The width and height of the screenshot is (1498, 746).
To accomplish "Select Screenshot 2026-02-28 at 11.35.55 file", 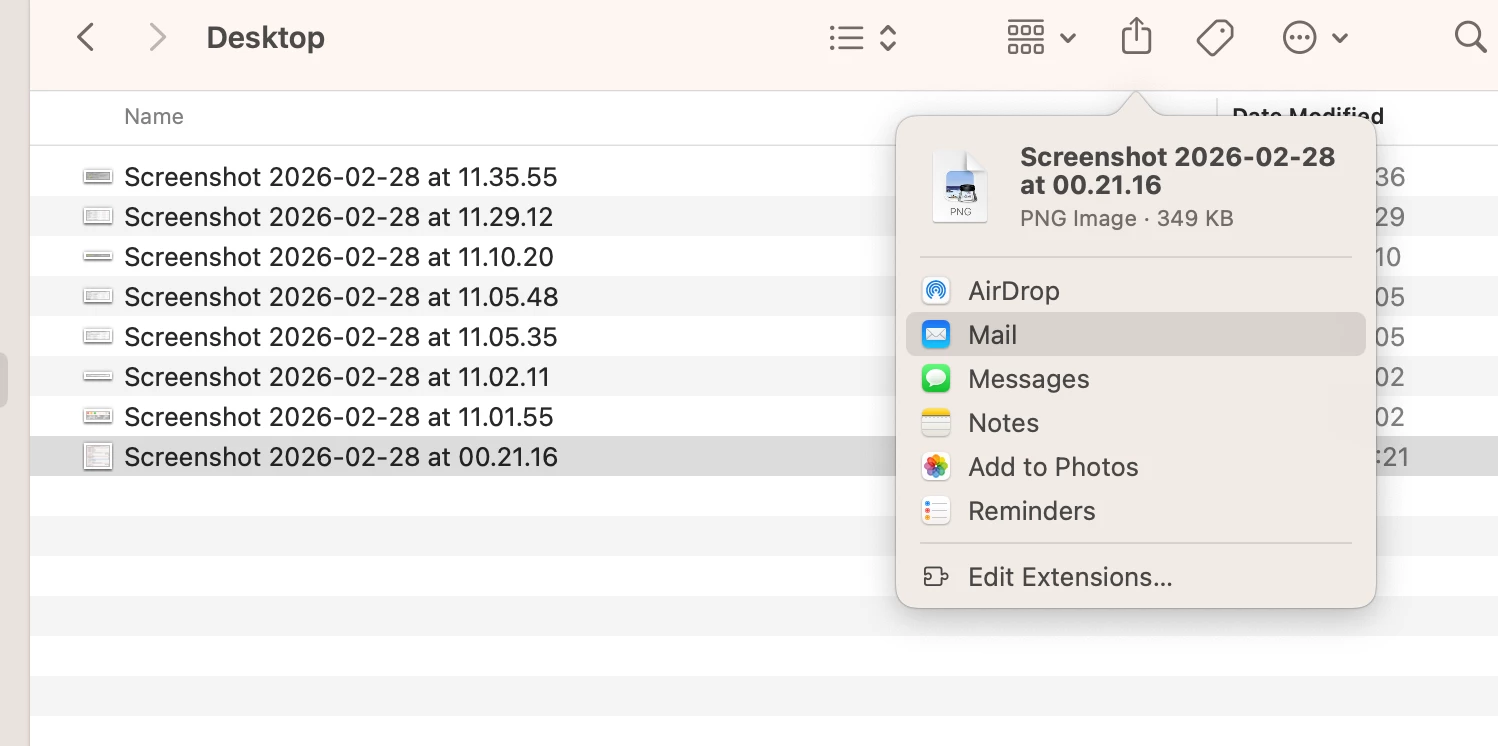I will coord(340,177).
